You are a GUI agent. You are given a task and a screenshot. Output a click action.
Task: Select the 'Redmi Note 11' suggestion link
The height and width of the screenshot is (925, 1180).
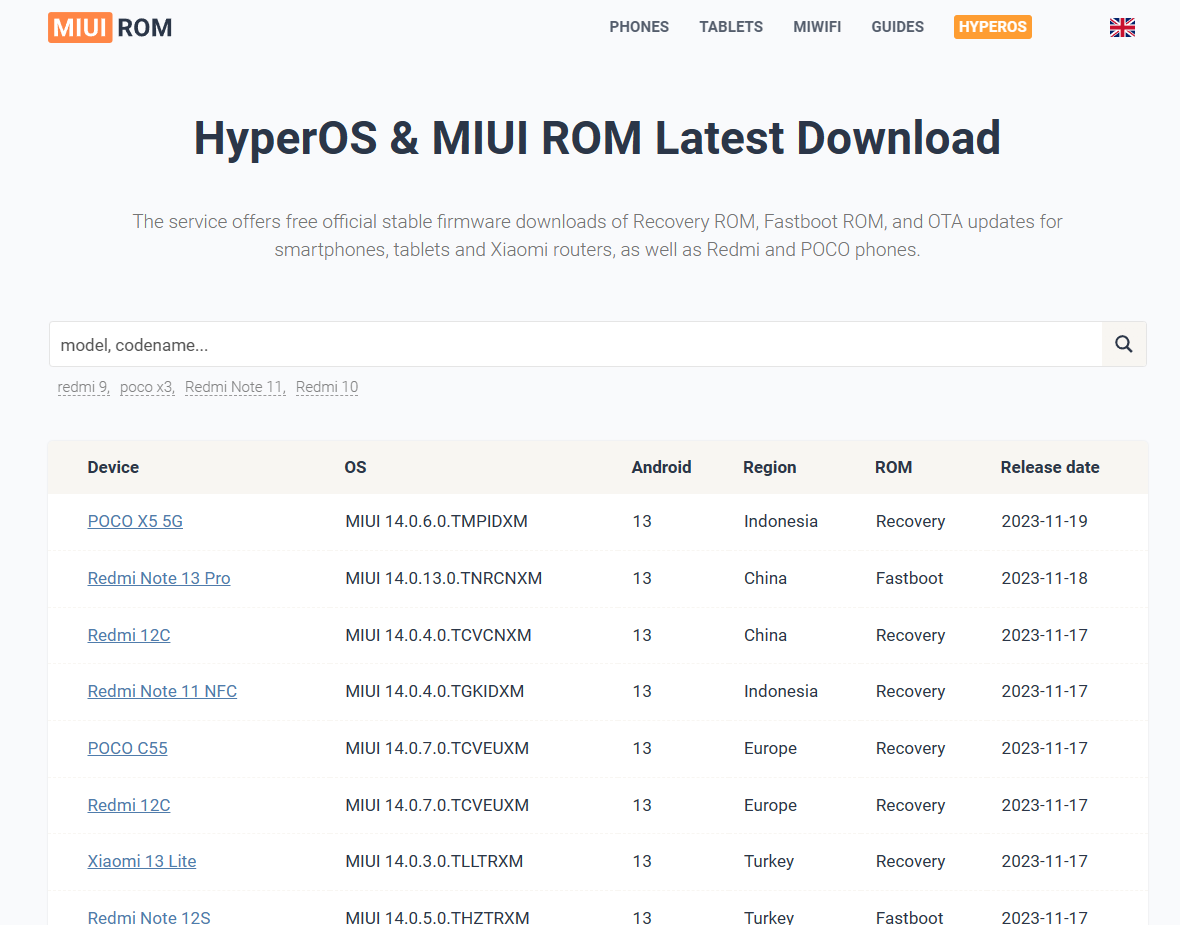232,387
